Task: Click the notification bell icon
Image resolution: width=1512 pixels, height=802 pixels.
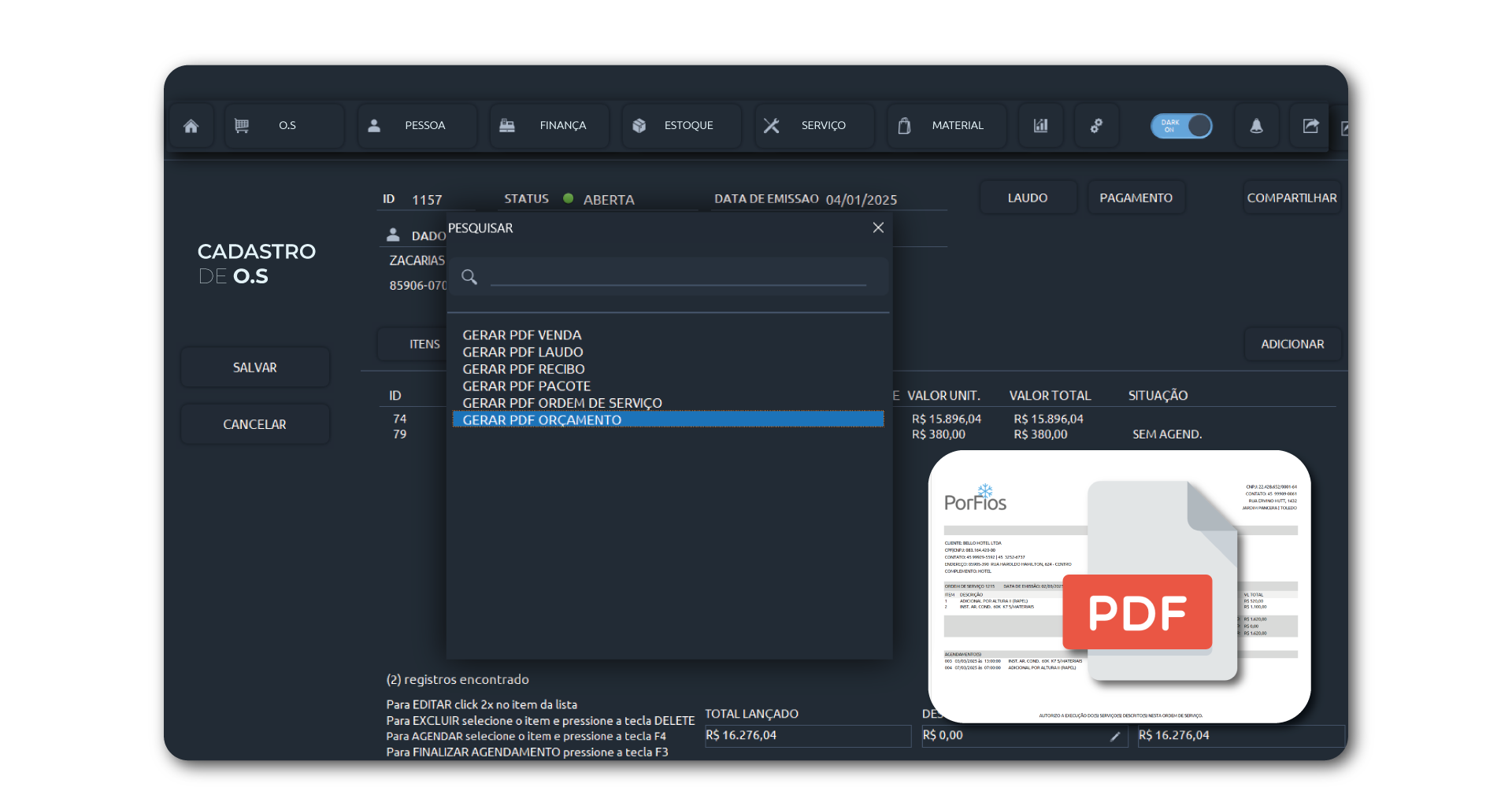Action: click(x=1256, y=126)
